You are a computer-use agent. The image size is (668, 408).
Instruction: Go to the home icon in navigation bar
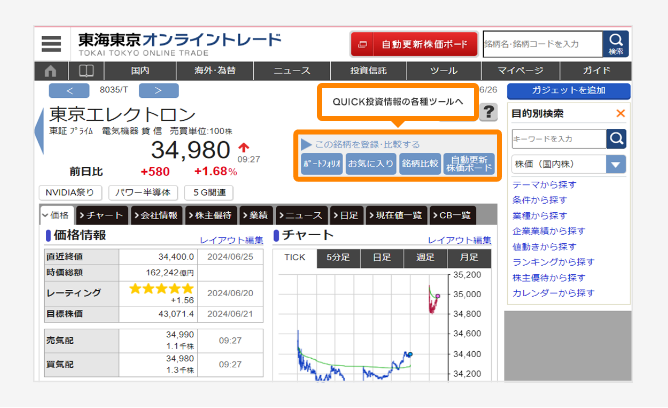click(x=51, y=71)
